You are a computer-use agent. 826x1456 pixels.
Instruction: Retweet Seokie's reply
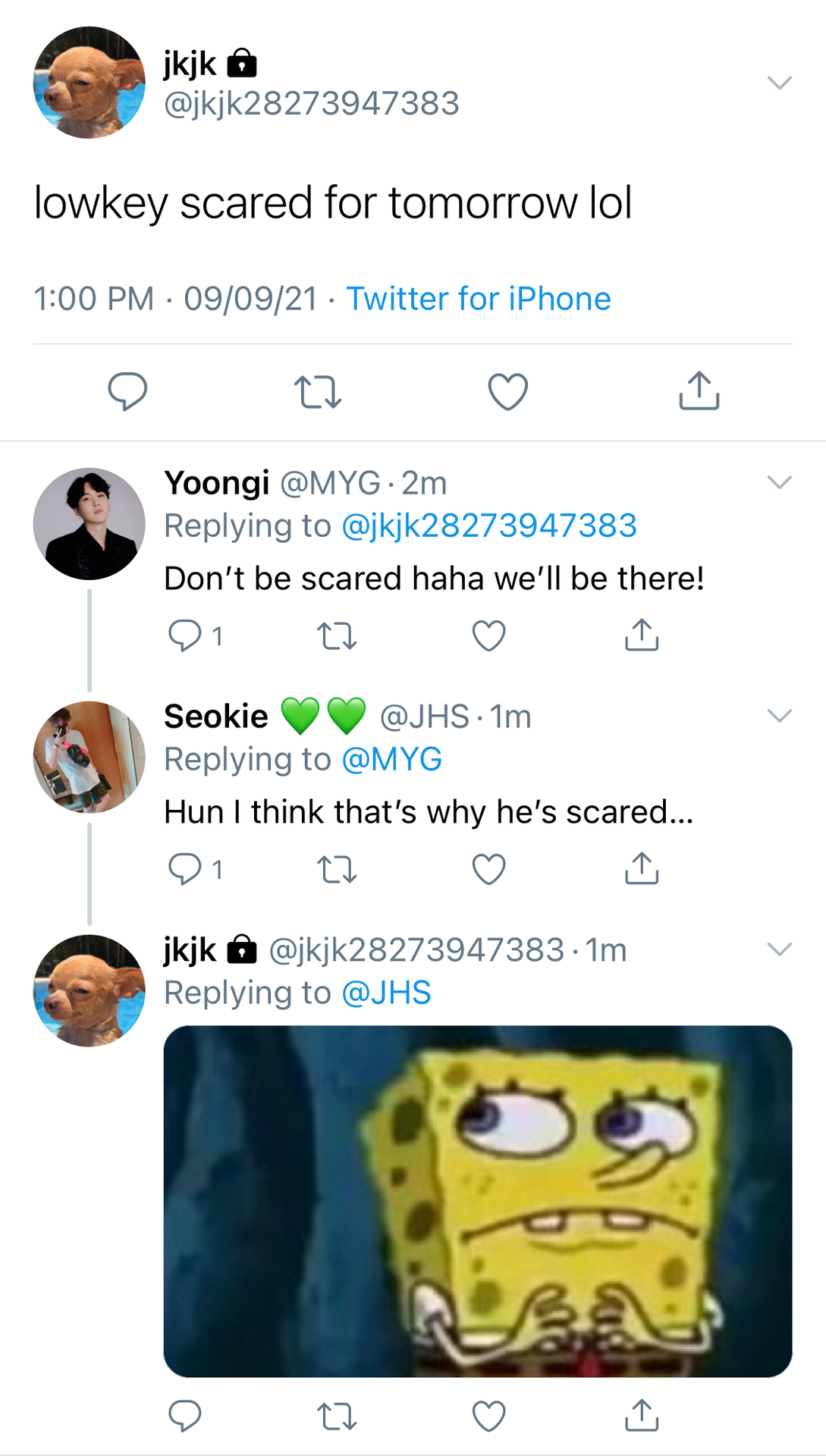point(336,870)
